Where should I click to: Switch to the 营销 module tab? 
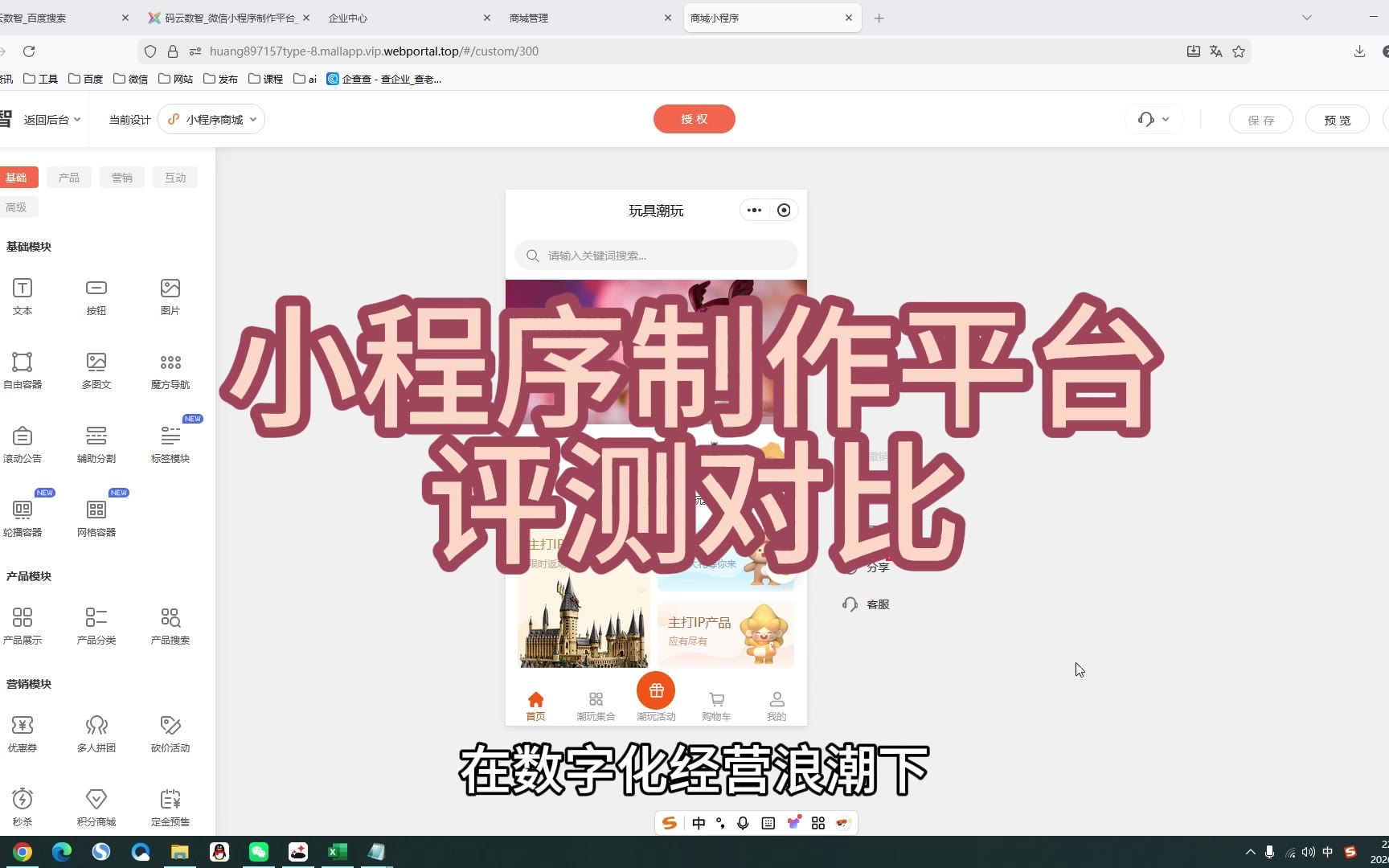click(x=122, y=178)
